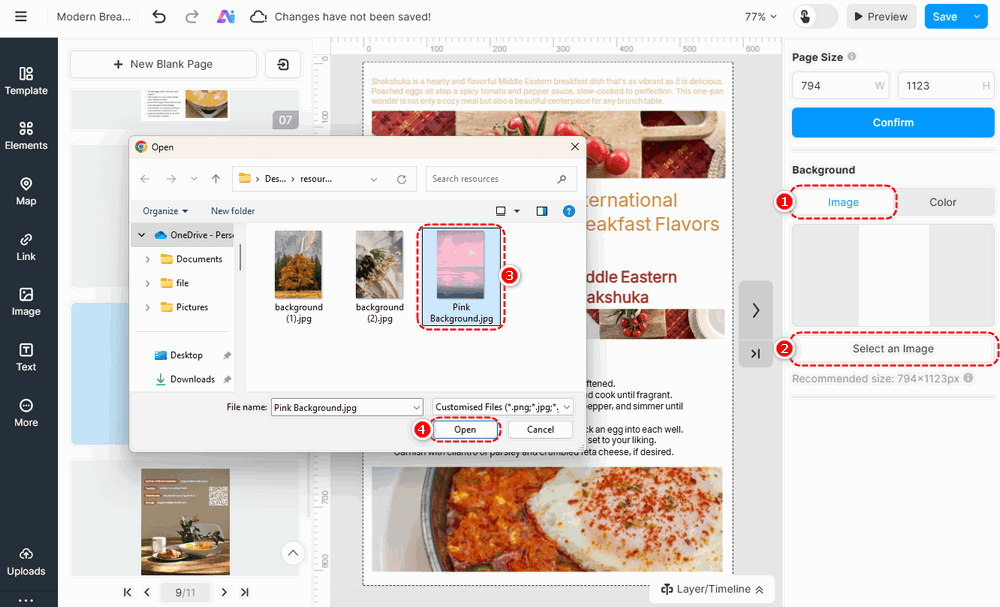Click the refresh icon in Open dialog
The image size is (1000, 607).
click(x=401, y=179)
